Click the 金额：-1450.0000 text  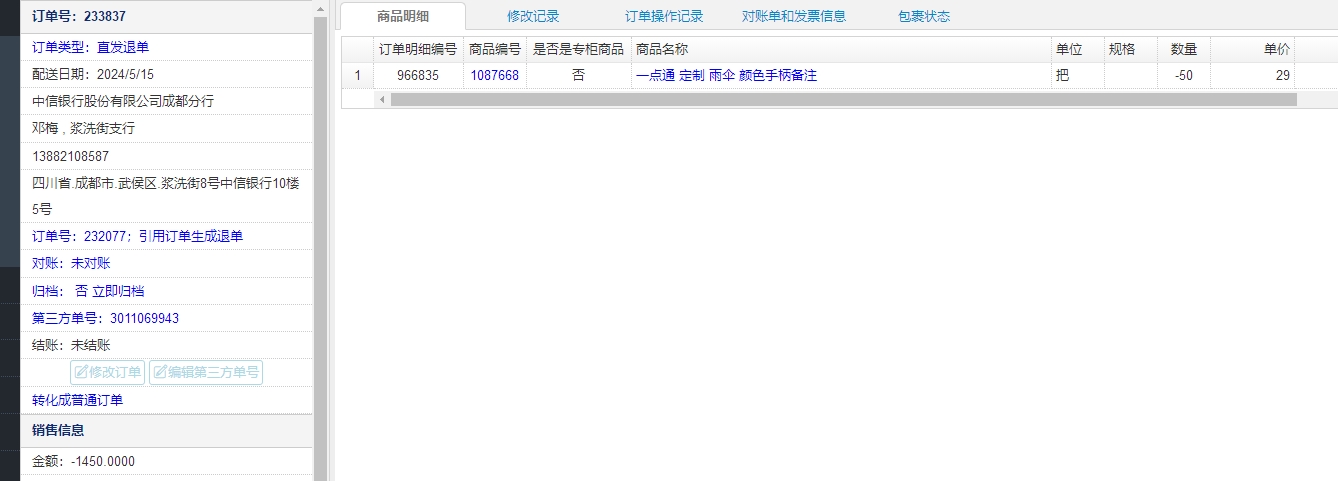coord(83,461)
